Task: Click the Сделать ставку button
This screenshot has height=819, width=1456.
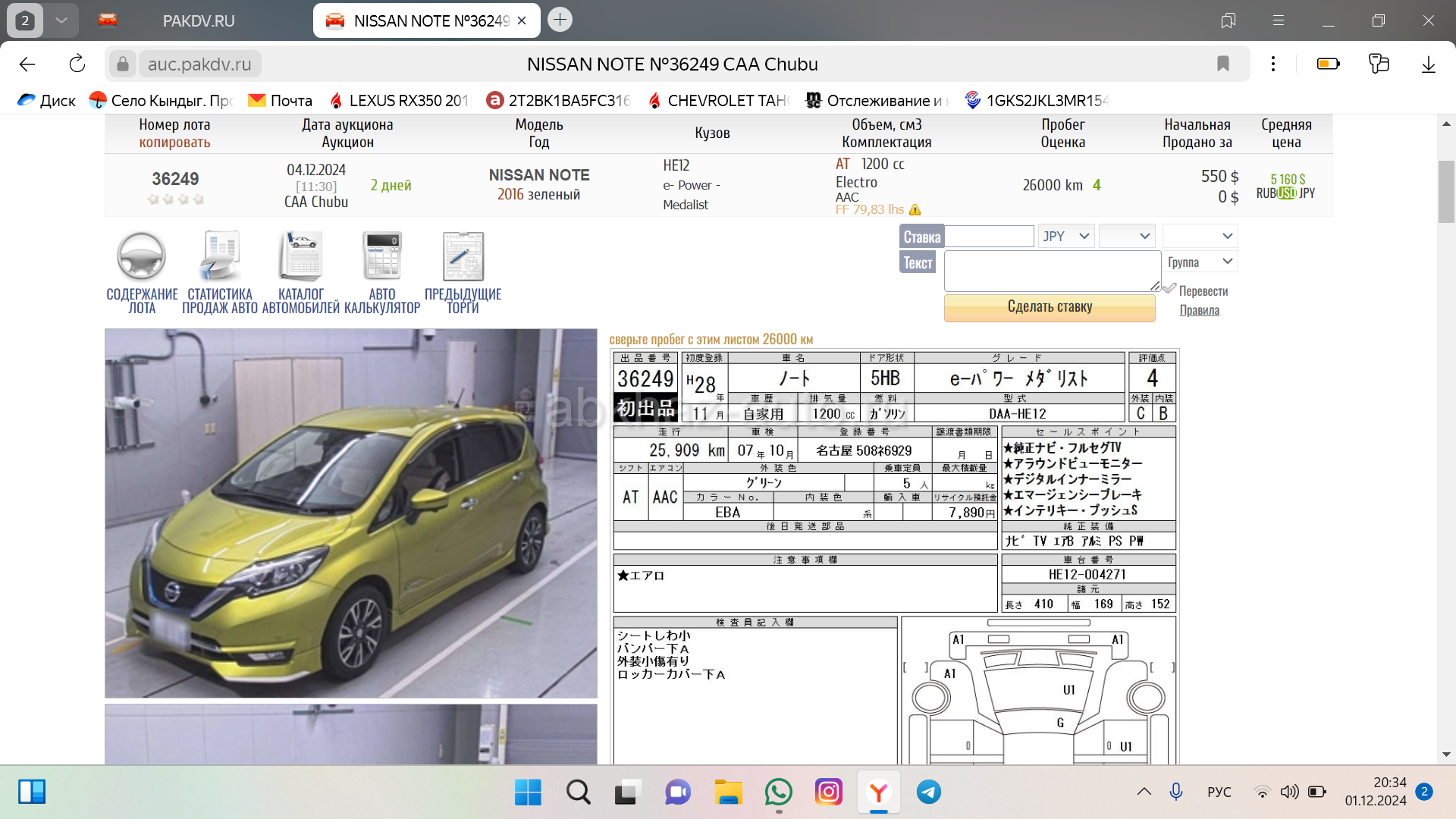Action: point(1050,307)
